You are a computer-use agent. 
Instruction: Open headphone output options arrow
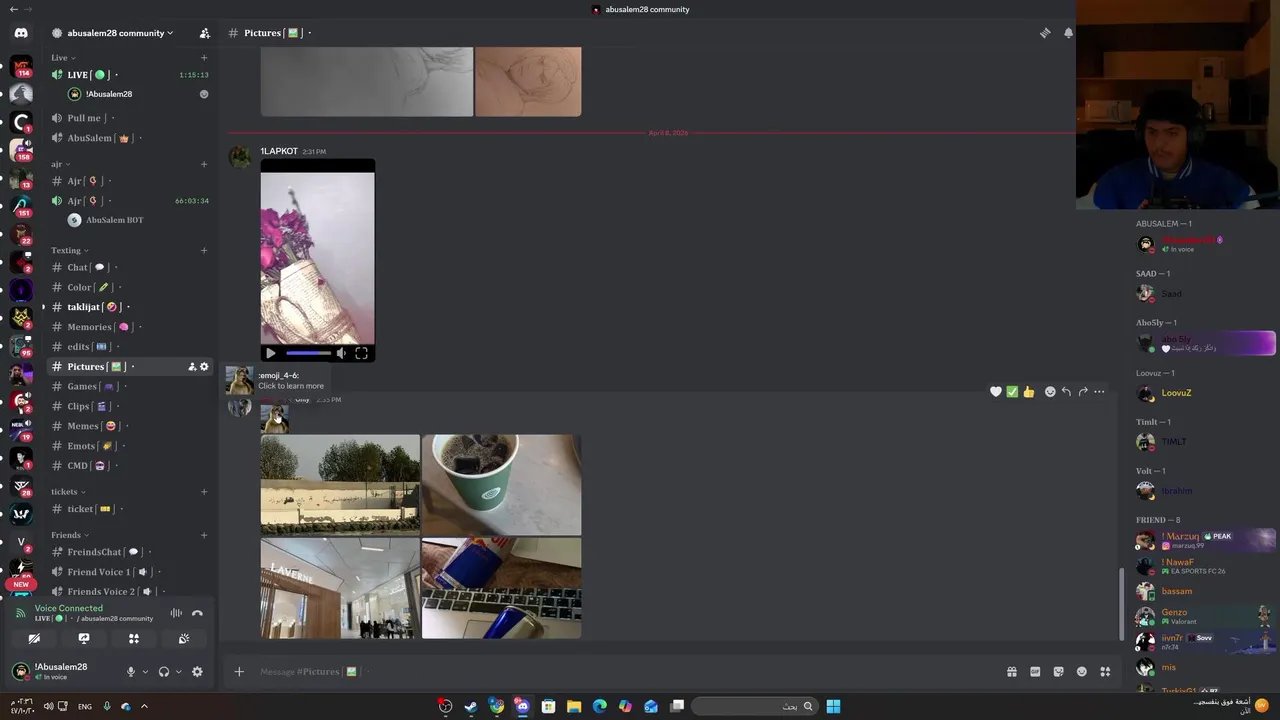(179, 672)
